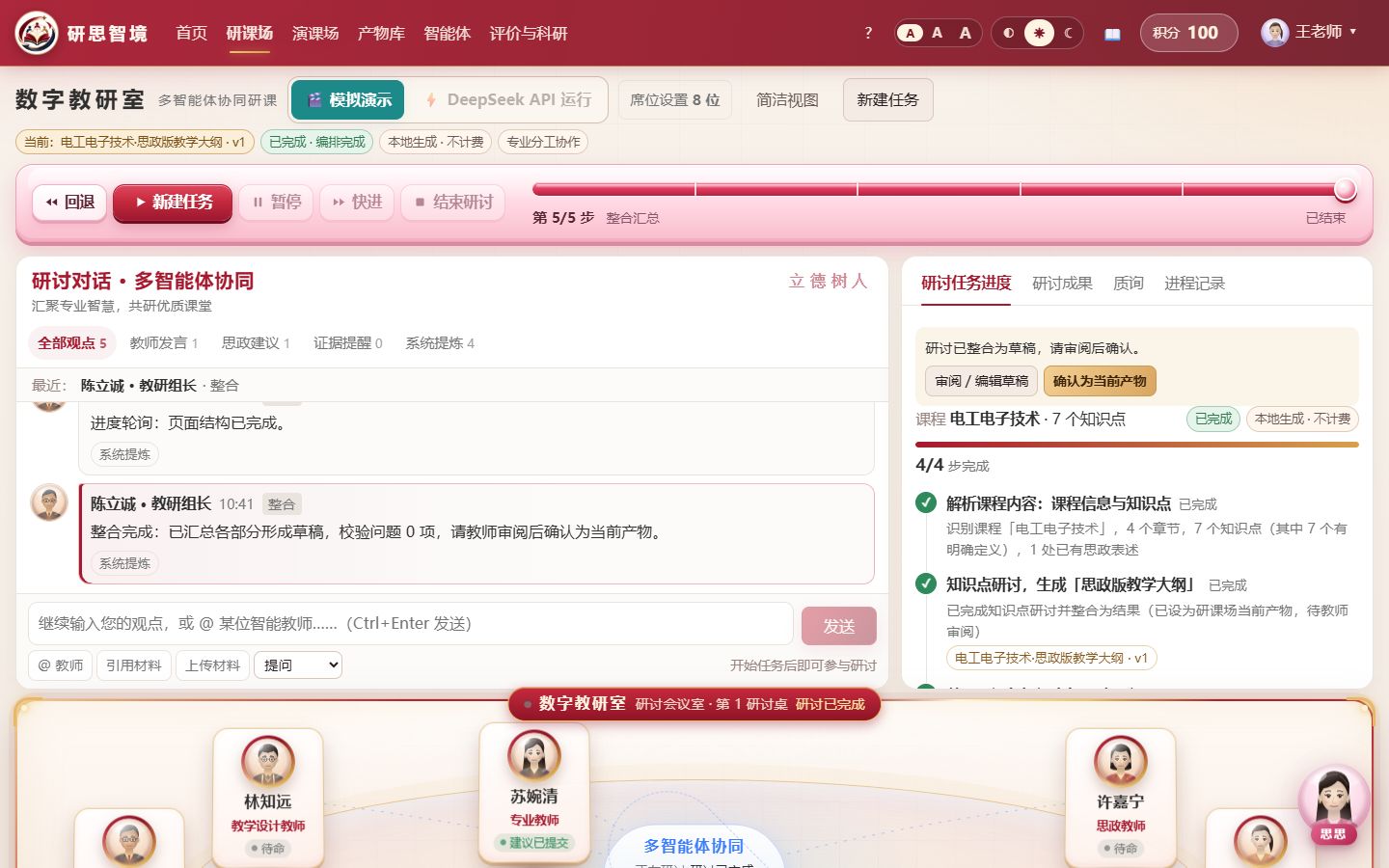Switch to dark moon theme
Image resolution: width=1389 pixels, height=868 pixels.
1068,33
